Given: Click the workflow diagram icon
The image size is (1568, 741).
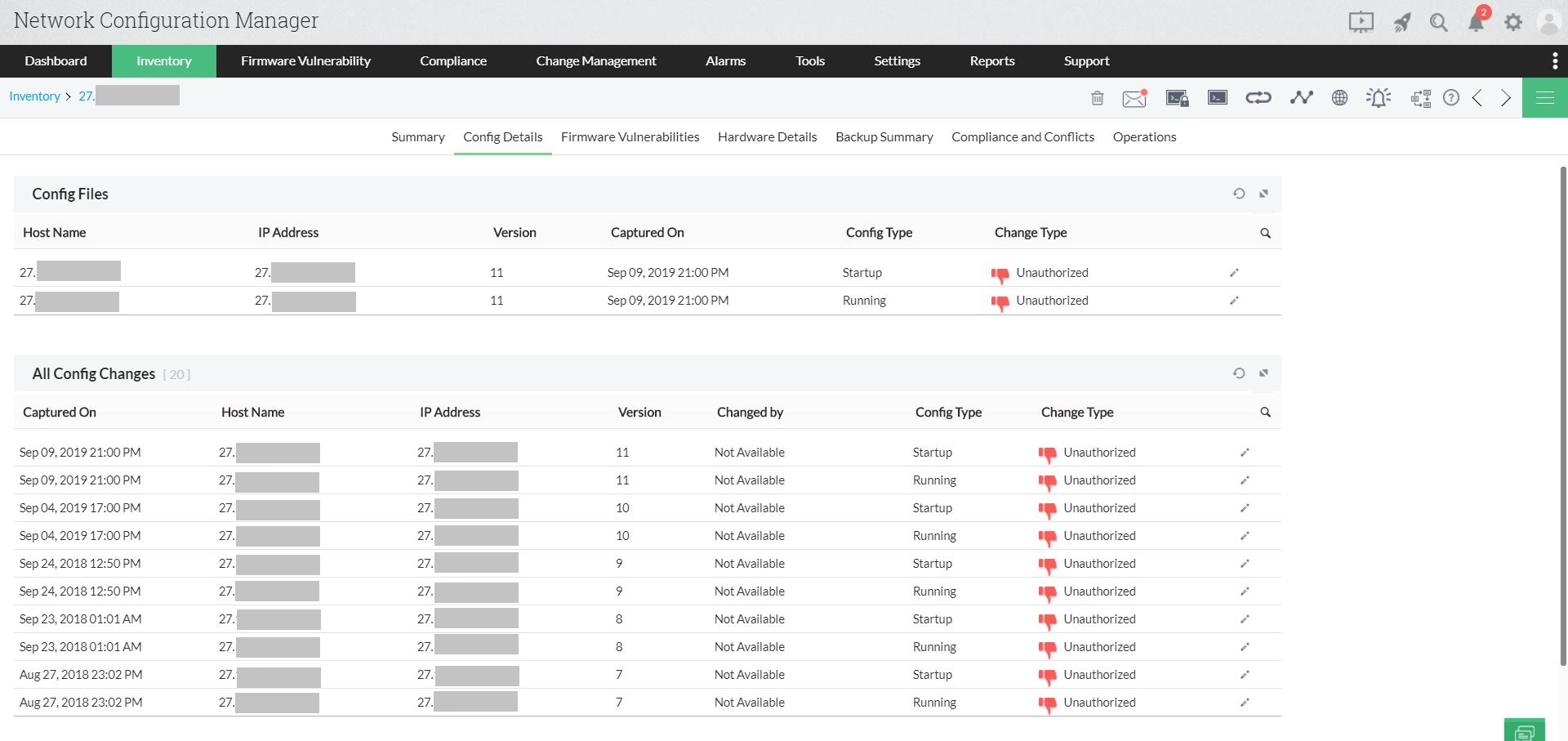Looking at the screenshot, I should coord(1420,99).
